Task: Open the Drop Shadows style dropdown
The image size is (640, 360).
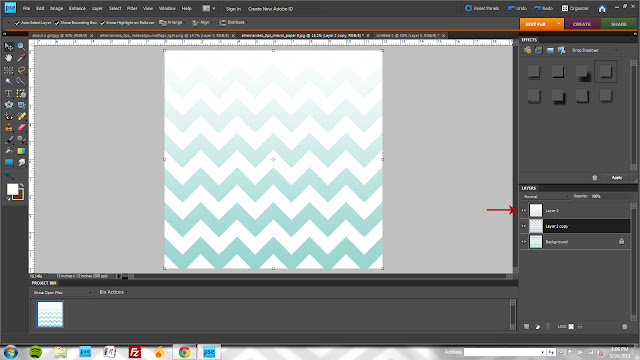Action: click(x=595, y=50)
